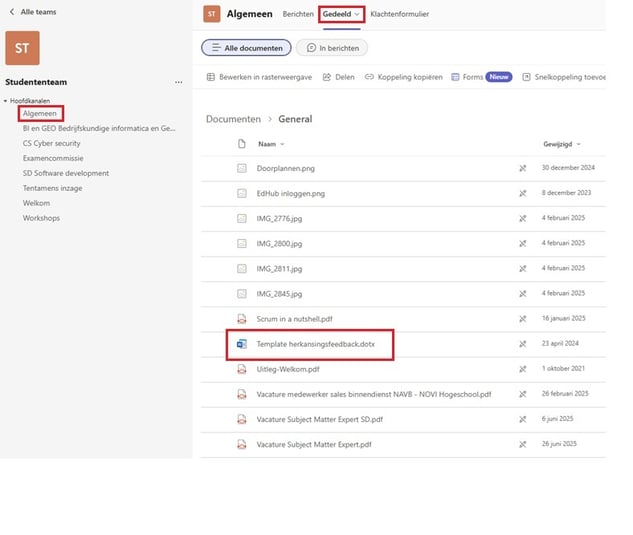633x535 pixels.
Task: Open BI en GEO Bedrijfskundige informatica channel
Action: 99,128
